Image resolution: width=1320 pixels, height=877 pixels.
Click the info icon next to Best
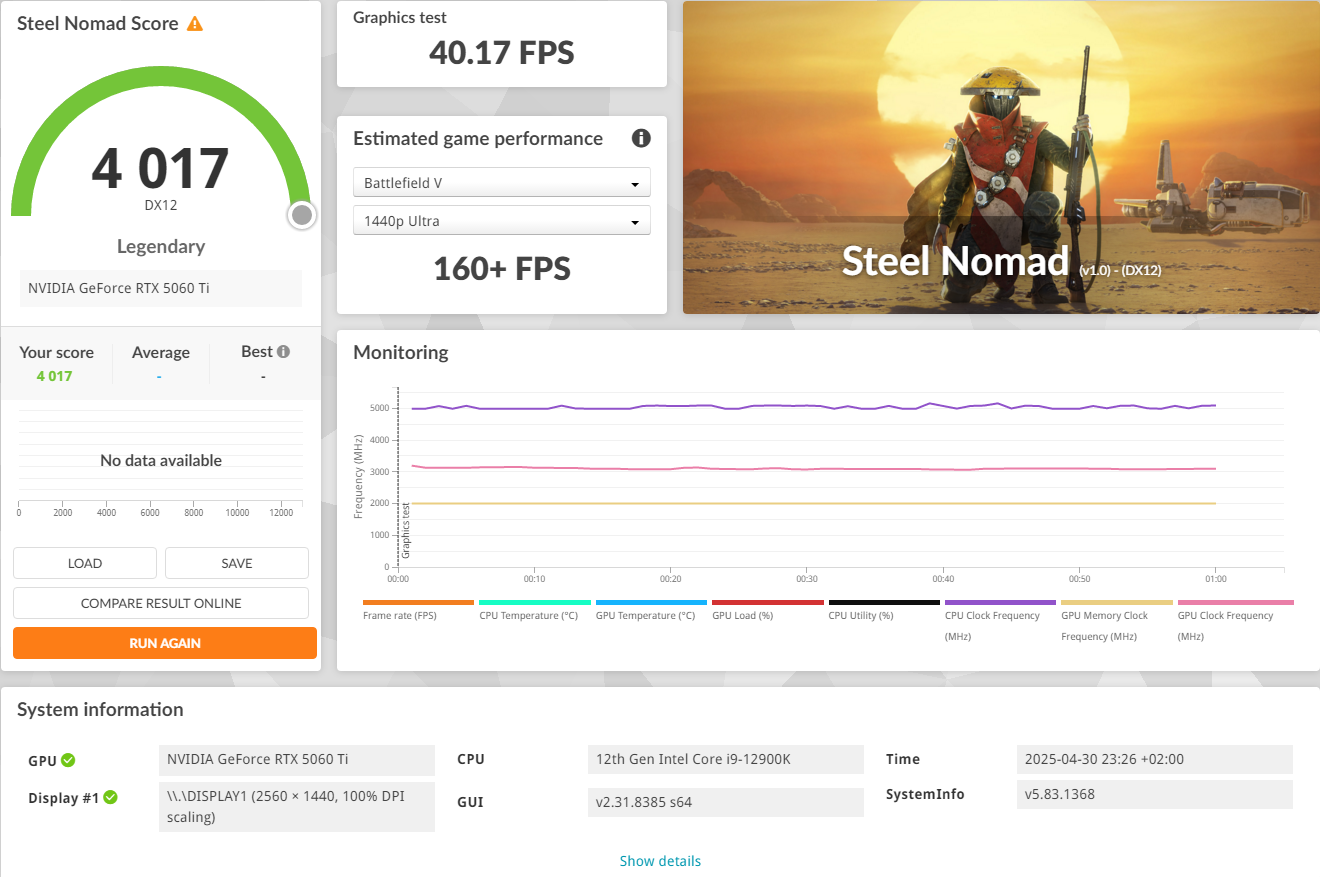(284, 351)
